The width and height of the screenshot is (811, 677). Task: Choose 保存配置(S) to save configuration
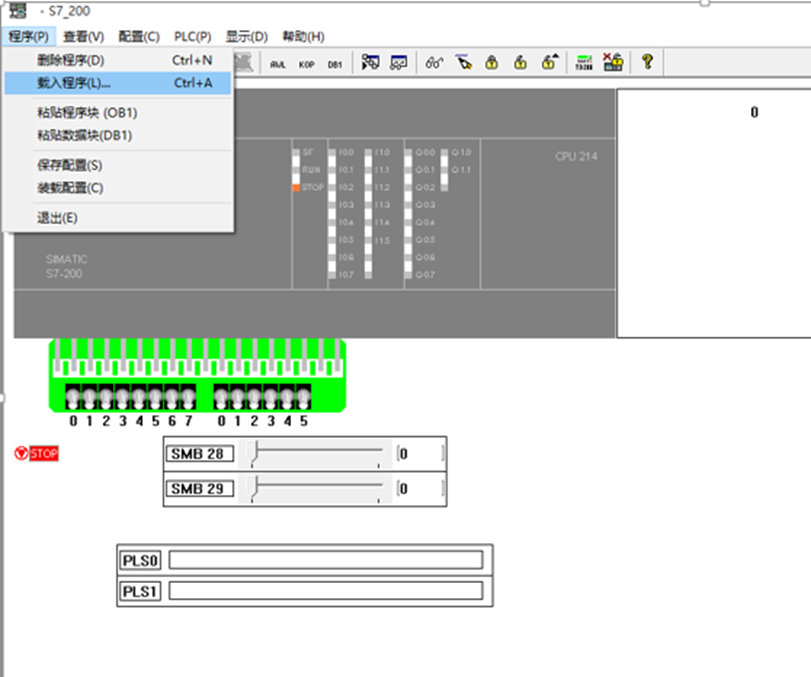tap(118, 166)
